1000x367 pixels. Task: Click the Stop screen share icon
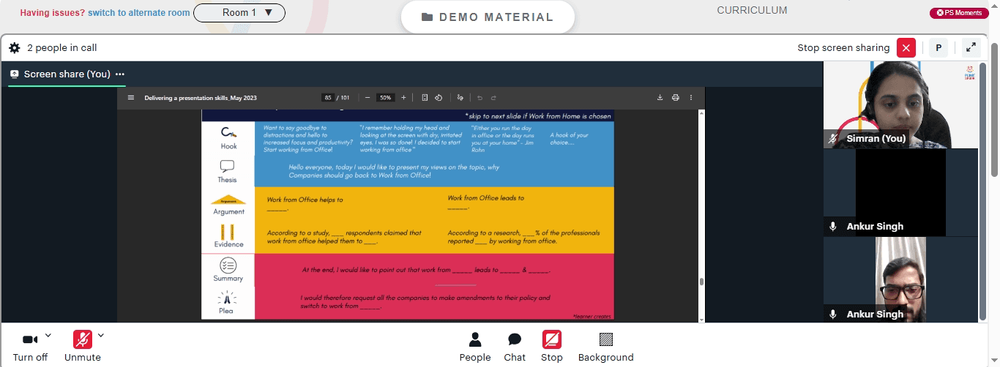(x=552, y=347)
